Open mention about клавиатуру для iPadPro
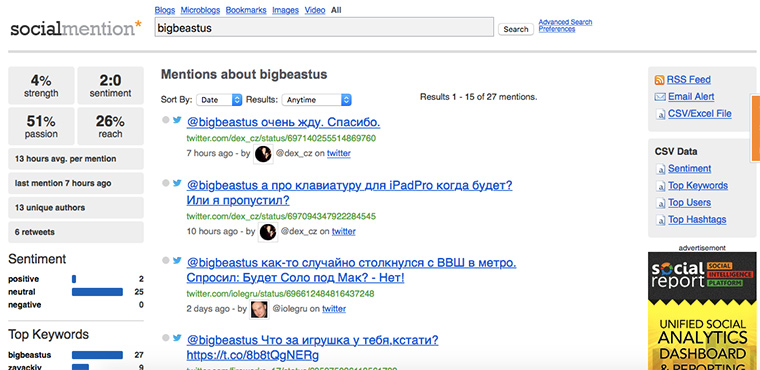This screenshot has width=760, height=370. pyautogui.click(x=349, y=193)
